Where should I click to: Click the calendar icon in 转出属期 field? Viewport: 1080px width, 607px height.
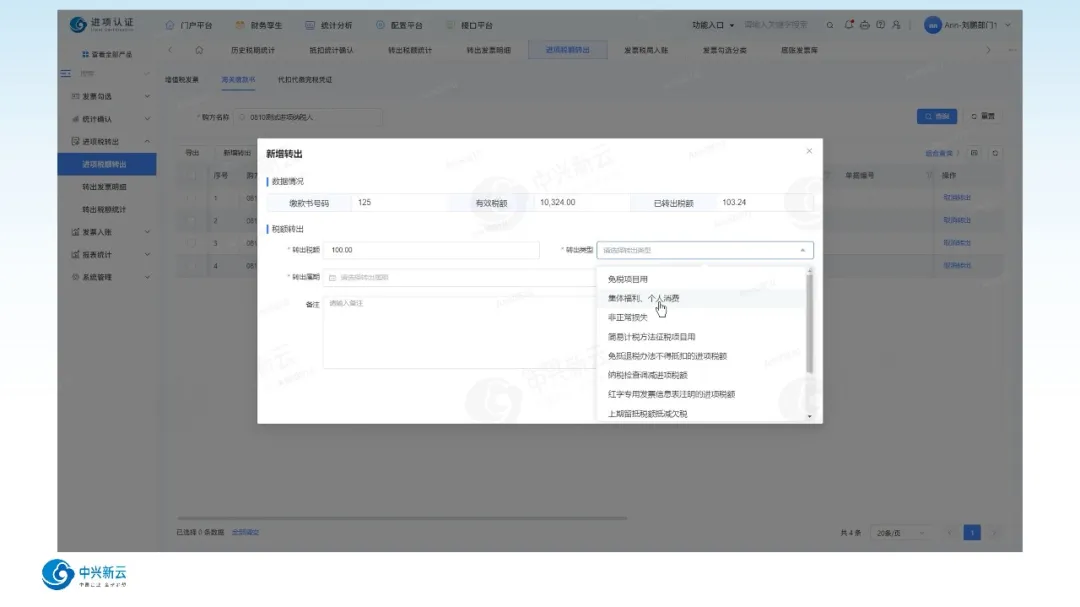332,277
